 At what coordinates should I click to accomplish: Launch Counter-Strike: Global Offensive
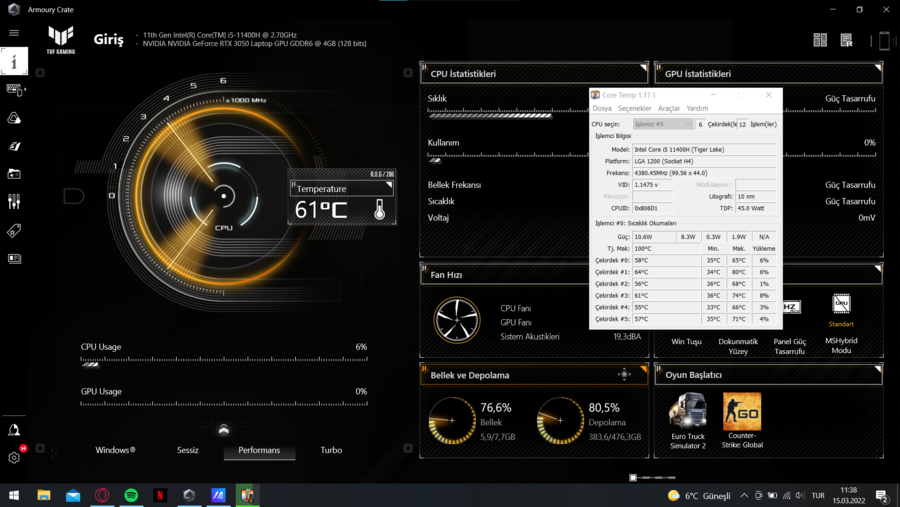click(x=742, y=411)
